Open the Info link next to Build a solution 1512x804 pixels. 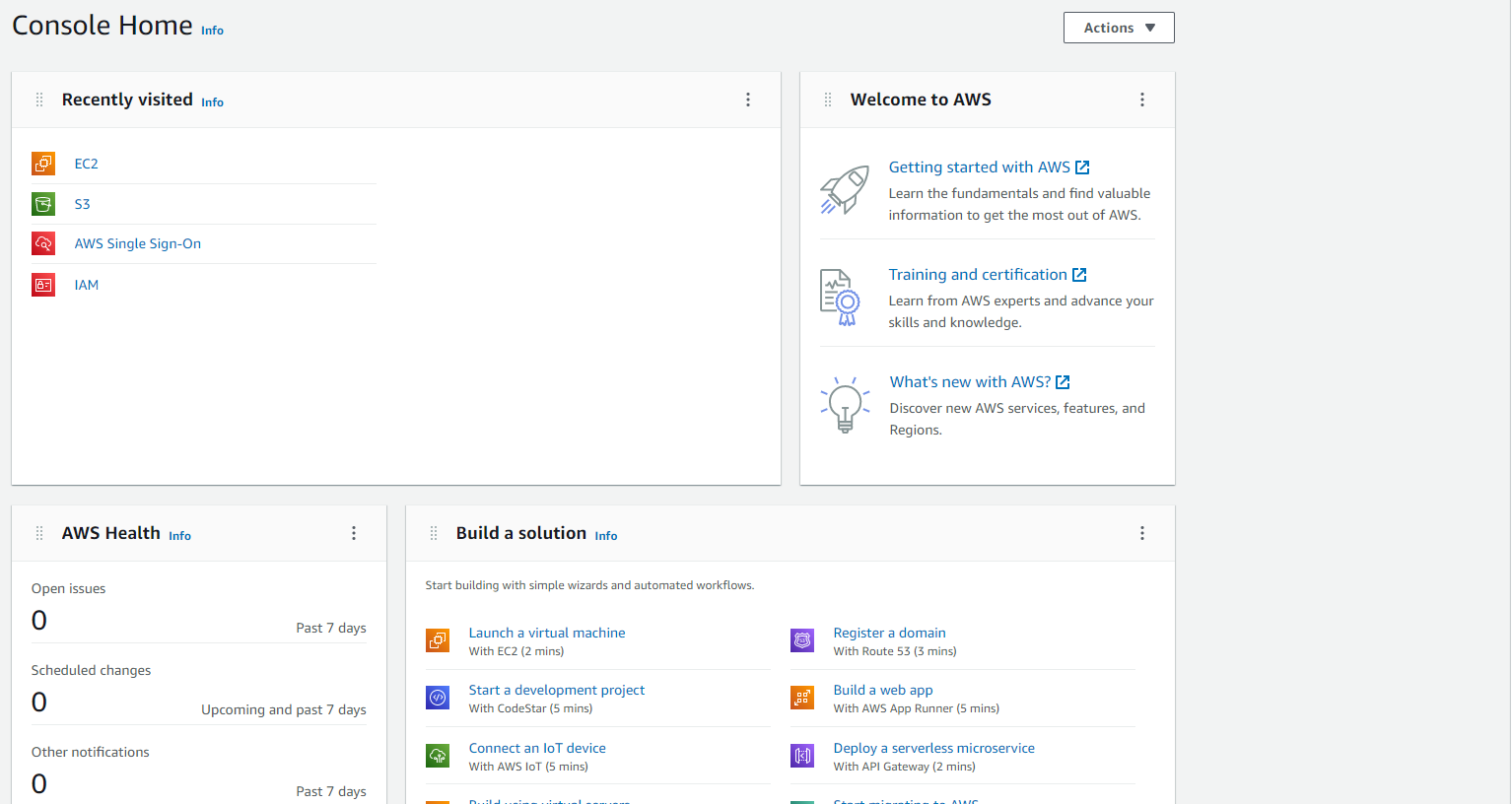tap(606, 536)
